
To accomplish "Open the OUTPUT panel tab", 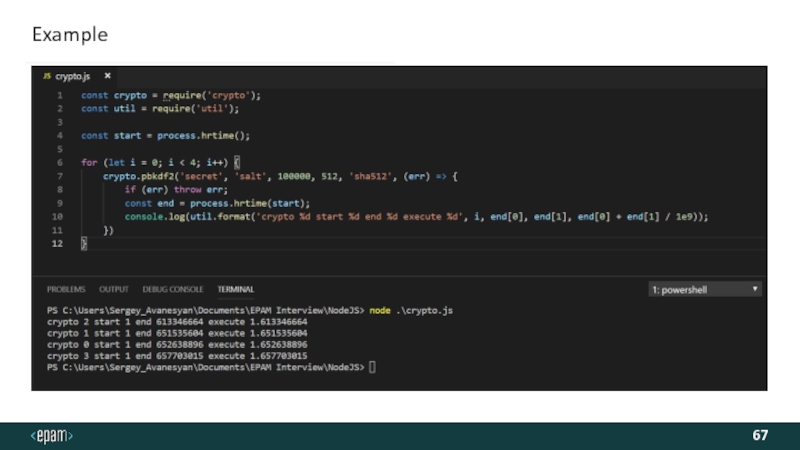I will coord(113,289).
